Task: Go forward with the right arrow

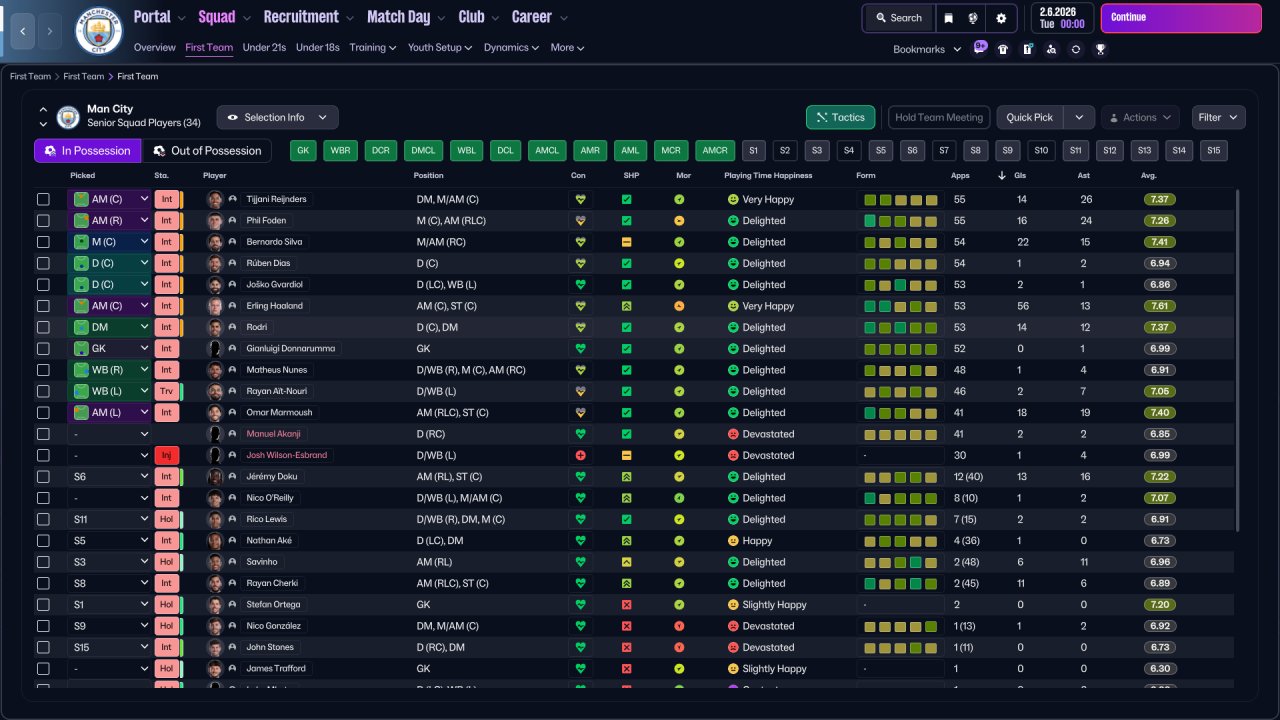Action: coord(50,32)
